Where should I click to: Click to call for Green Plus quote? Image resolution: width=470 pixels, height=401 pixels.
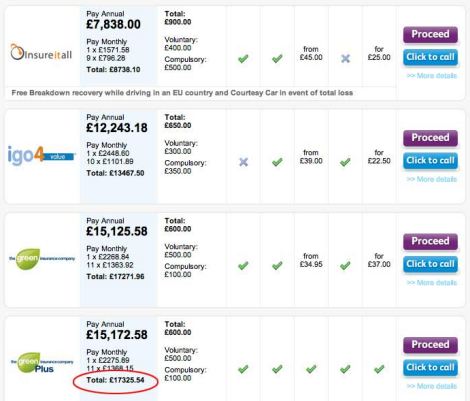pyautogui.click(x=430, y=367)
